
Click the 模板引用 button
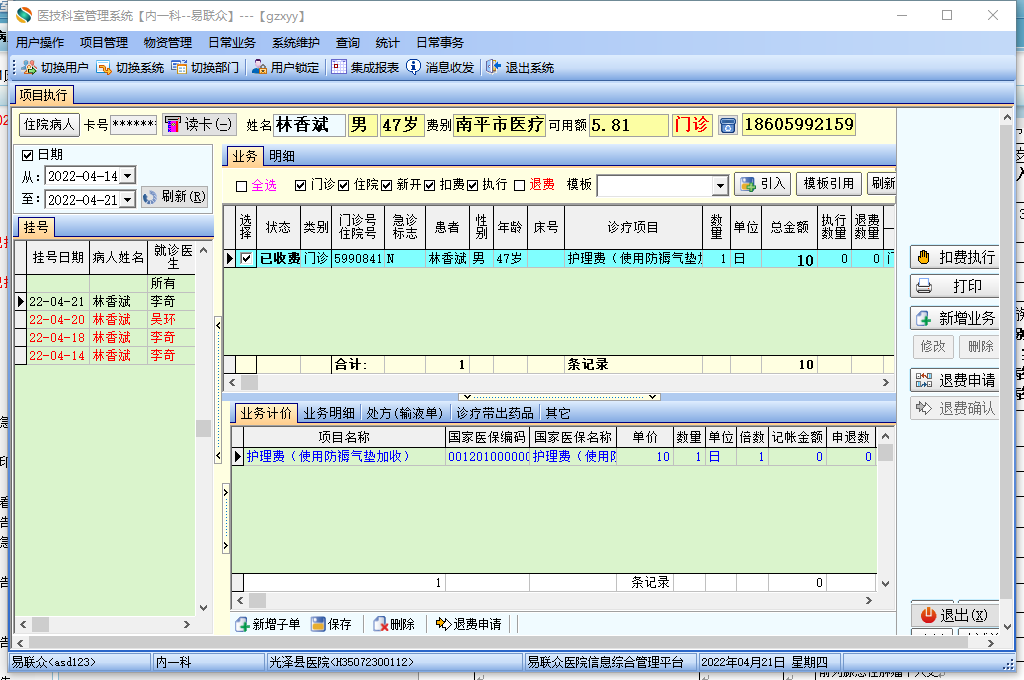point(829,184)
